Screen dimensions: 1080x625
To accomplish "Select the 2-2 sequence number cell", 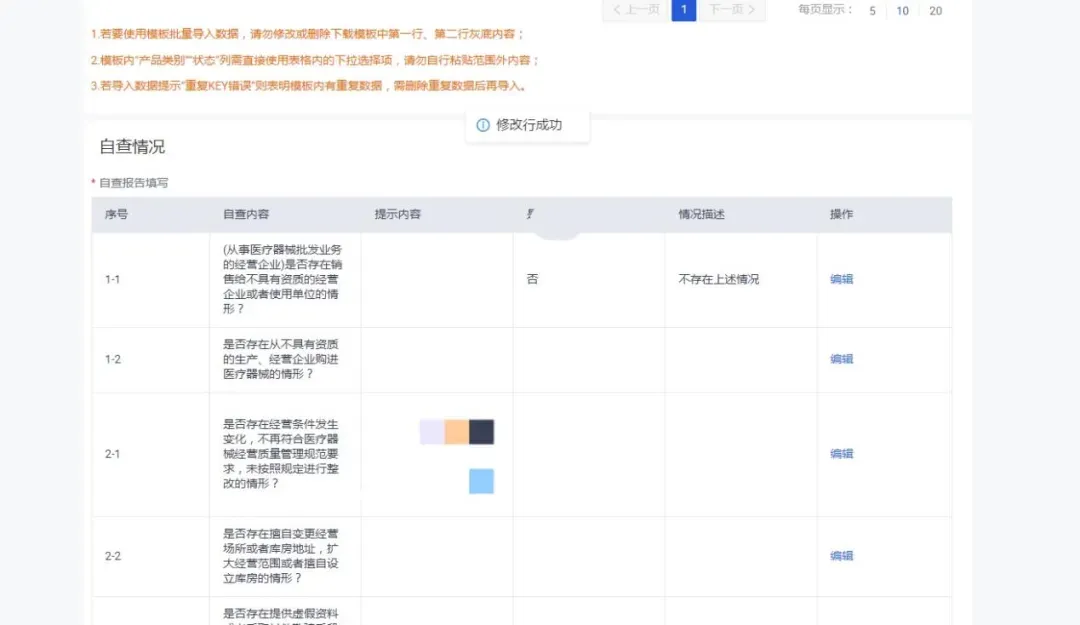I will (112, 555).
